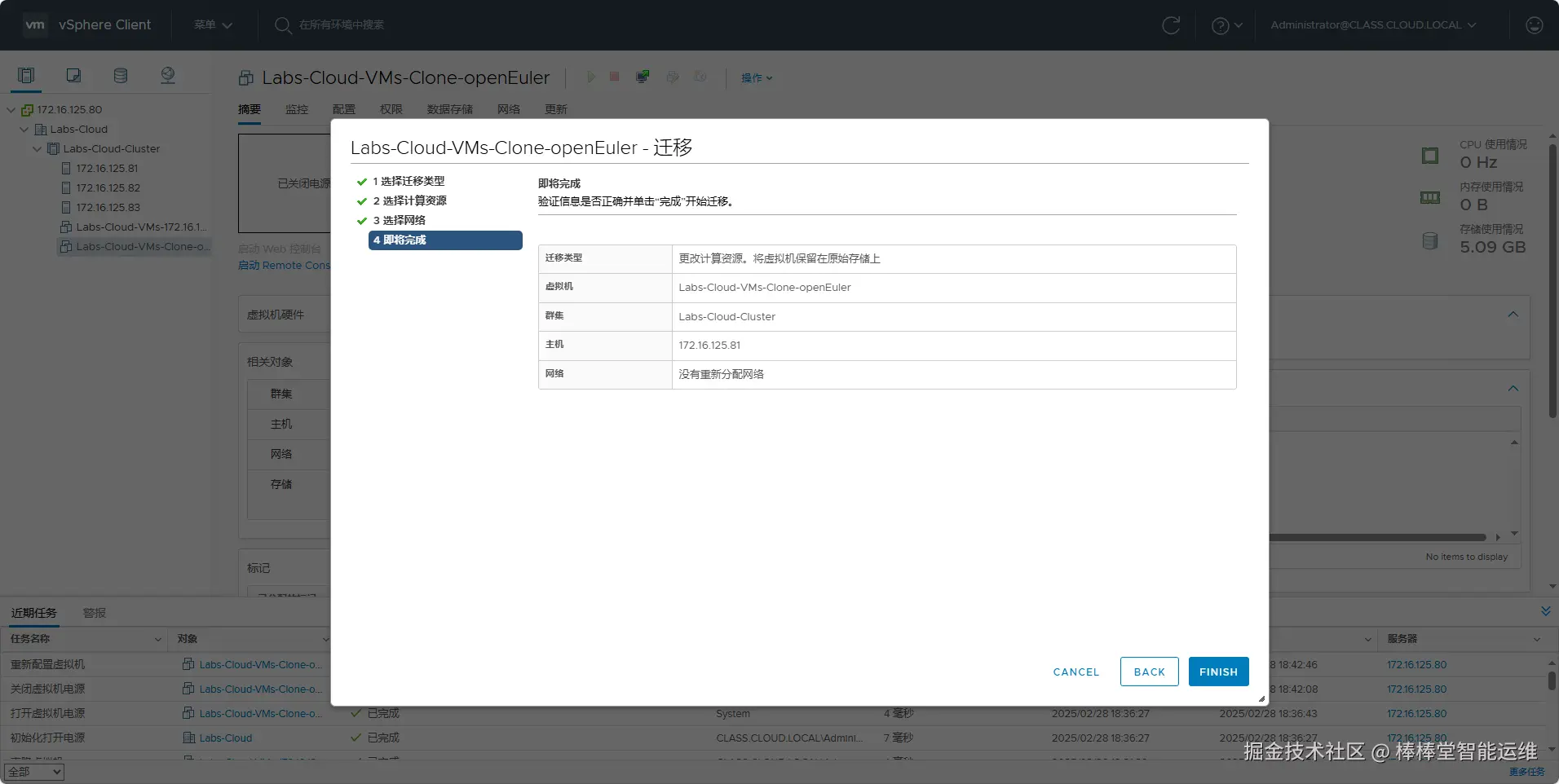1559x784 pixels.
Task: Switch to Networking inventory icon
Action: click(168, 76)
